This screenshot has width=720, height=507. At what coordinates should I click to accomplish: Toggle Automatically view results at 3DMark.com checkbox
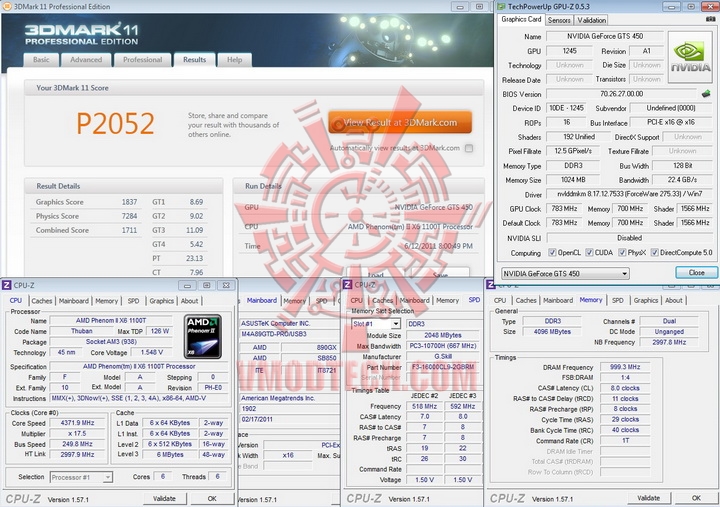tap(469, 148)
